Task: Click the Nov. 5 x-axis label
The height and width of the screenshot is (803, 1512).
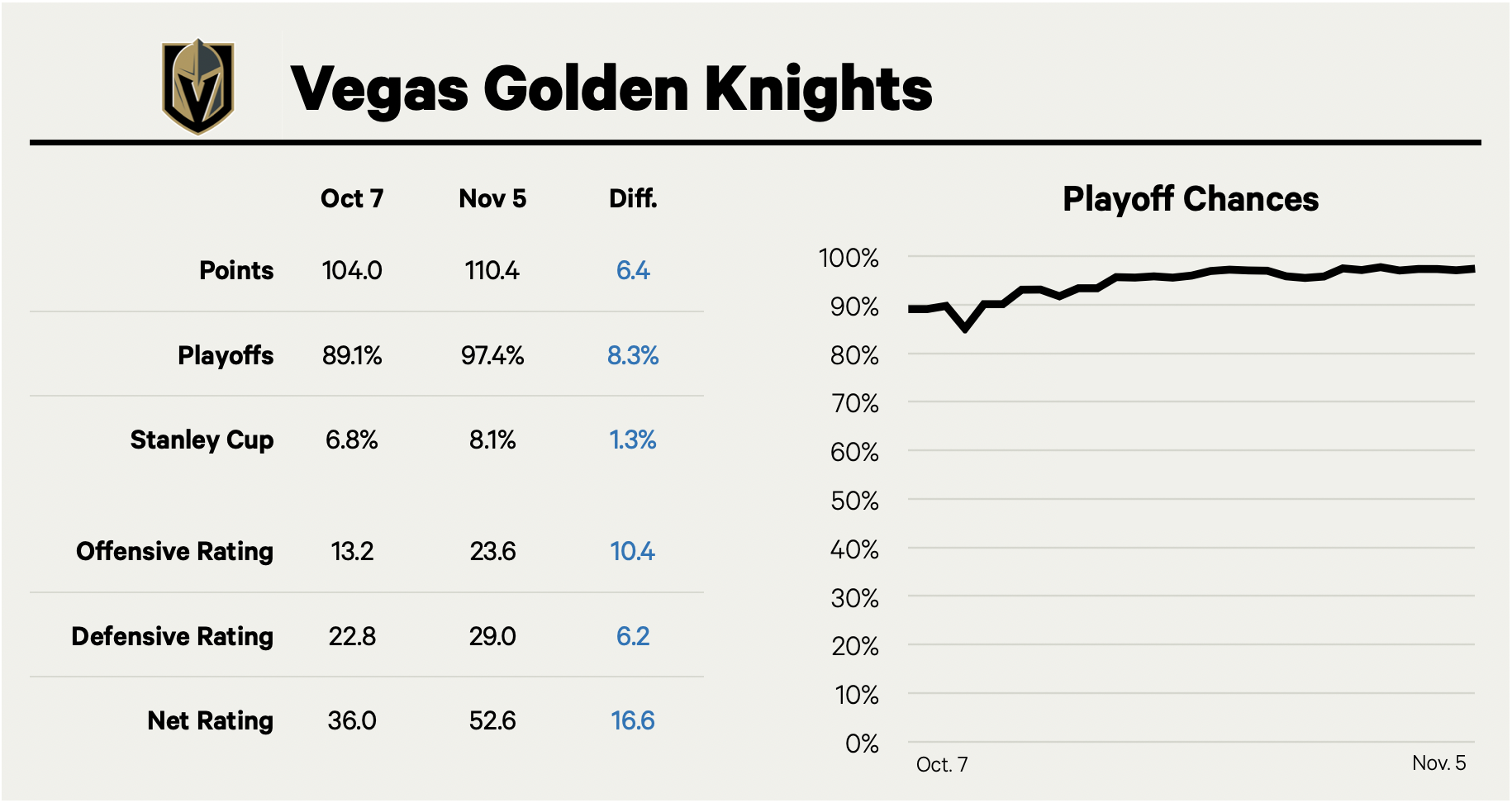Action: point(1439,763)
